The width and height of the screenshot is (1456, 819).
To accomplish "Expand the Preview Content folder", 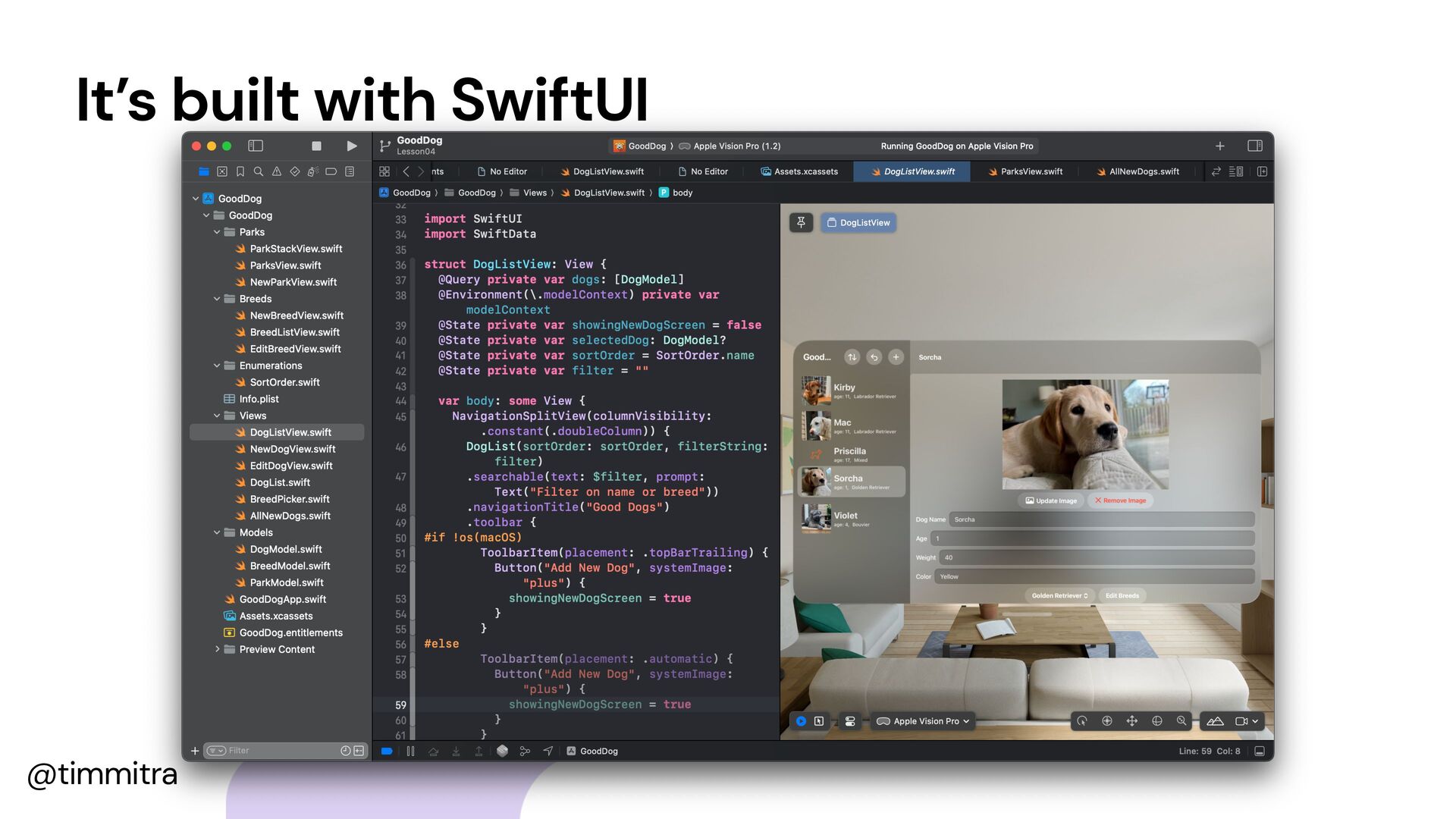I will tap(217, 649).
